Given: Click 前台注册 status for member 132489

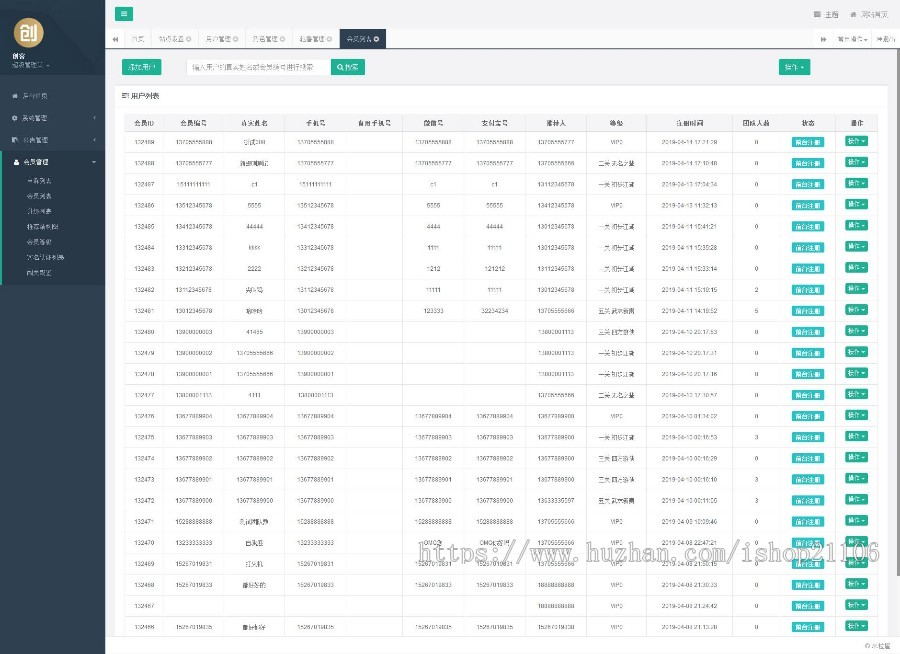Looking at the screenshot, I should click(808, 142).
